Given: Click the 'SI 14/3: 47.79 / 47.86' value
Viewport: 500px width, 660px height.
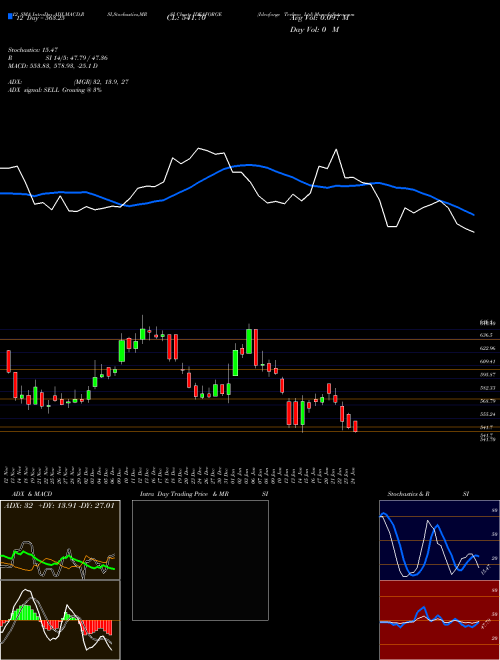Looking at the screenshot, I should pos(77,58).
